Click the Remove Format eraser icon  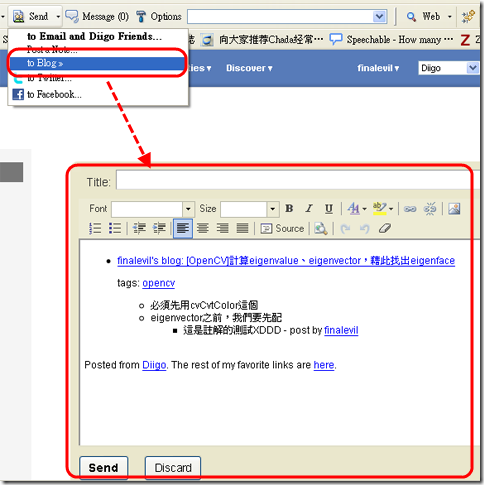(x=385, y=229)
